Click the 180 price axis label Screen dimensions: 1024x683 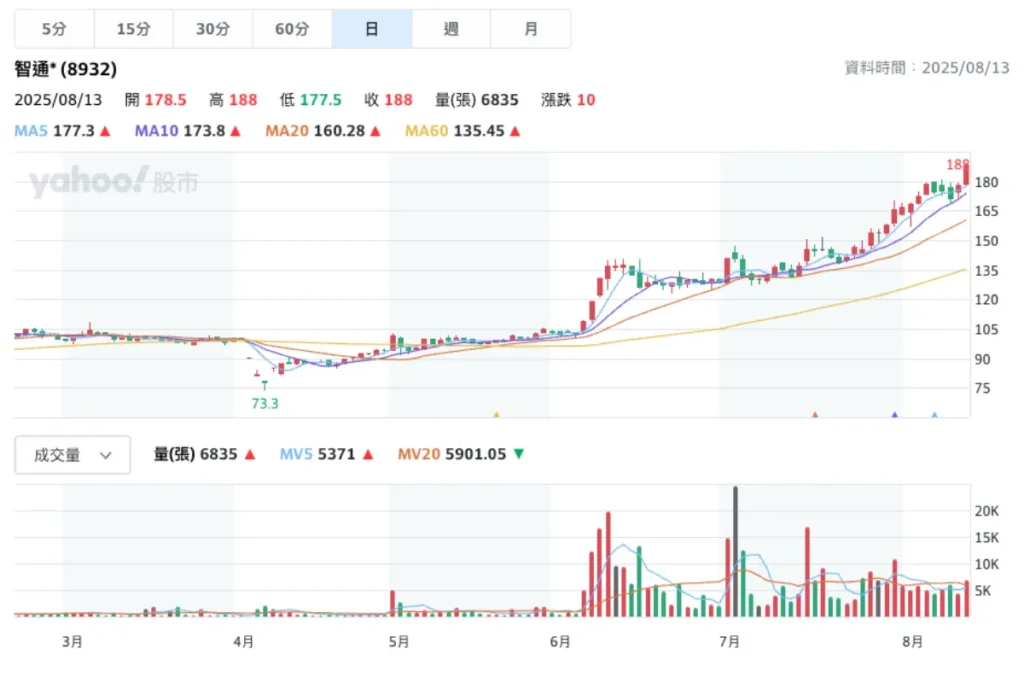coord(986,182)
